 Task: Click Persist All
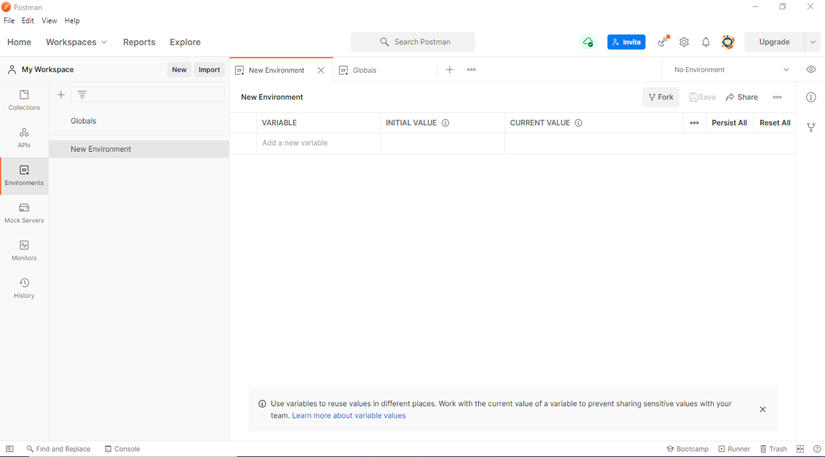pyautogui.click(x=729, y=123)
